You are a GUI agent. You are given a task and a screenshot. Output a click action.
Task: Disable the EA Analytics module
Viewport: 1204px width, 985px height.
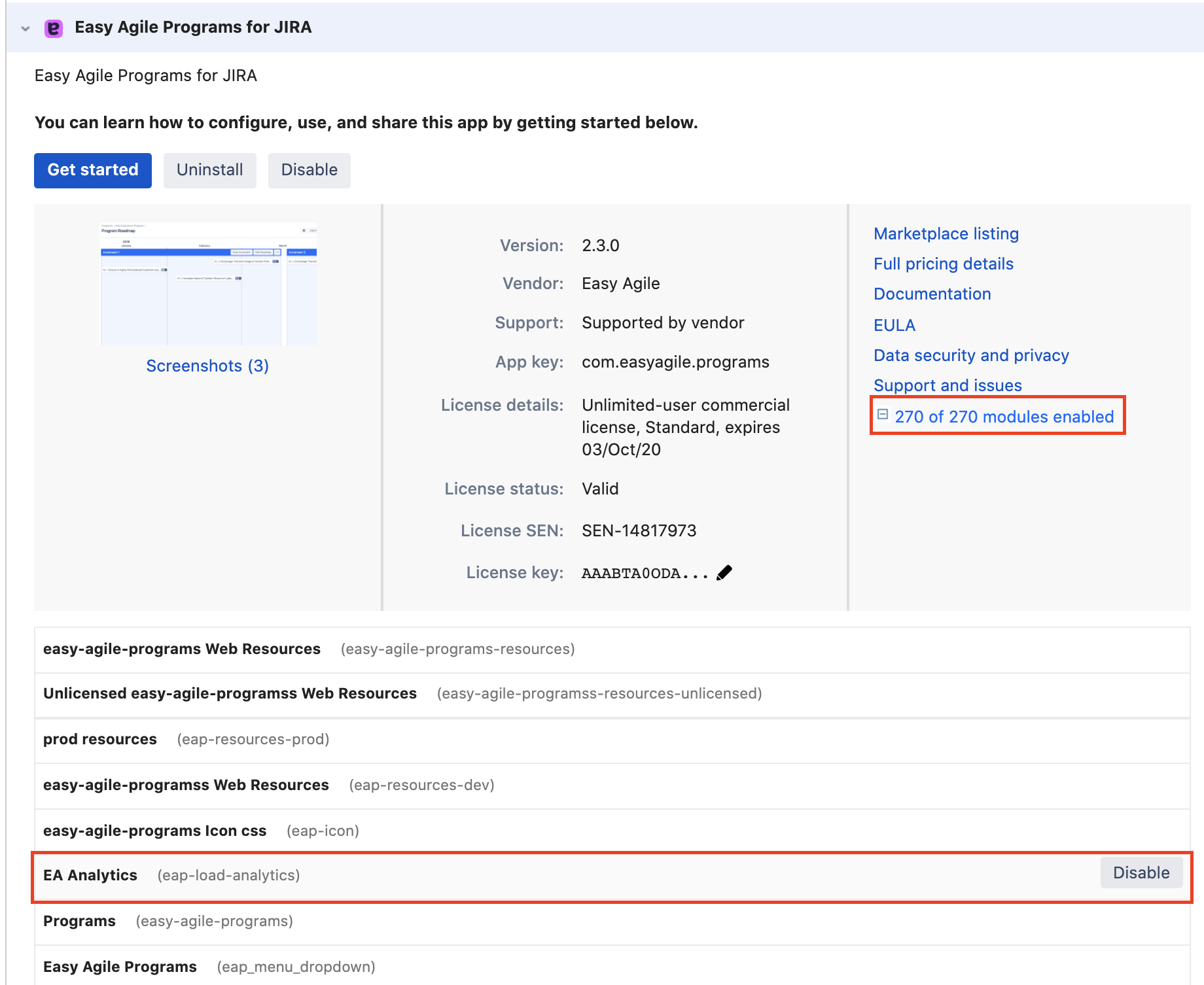(x=1141, y=873)
